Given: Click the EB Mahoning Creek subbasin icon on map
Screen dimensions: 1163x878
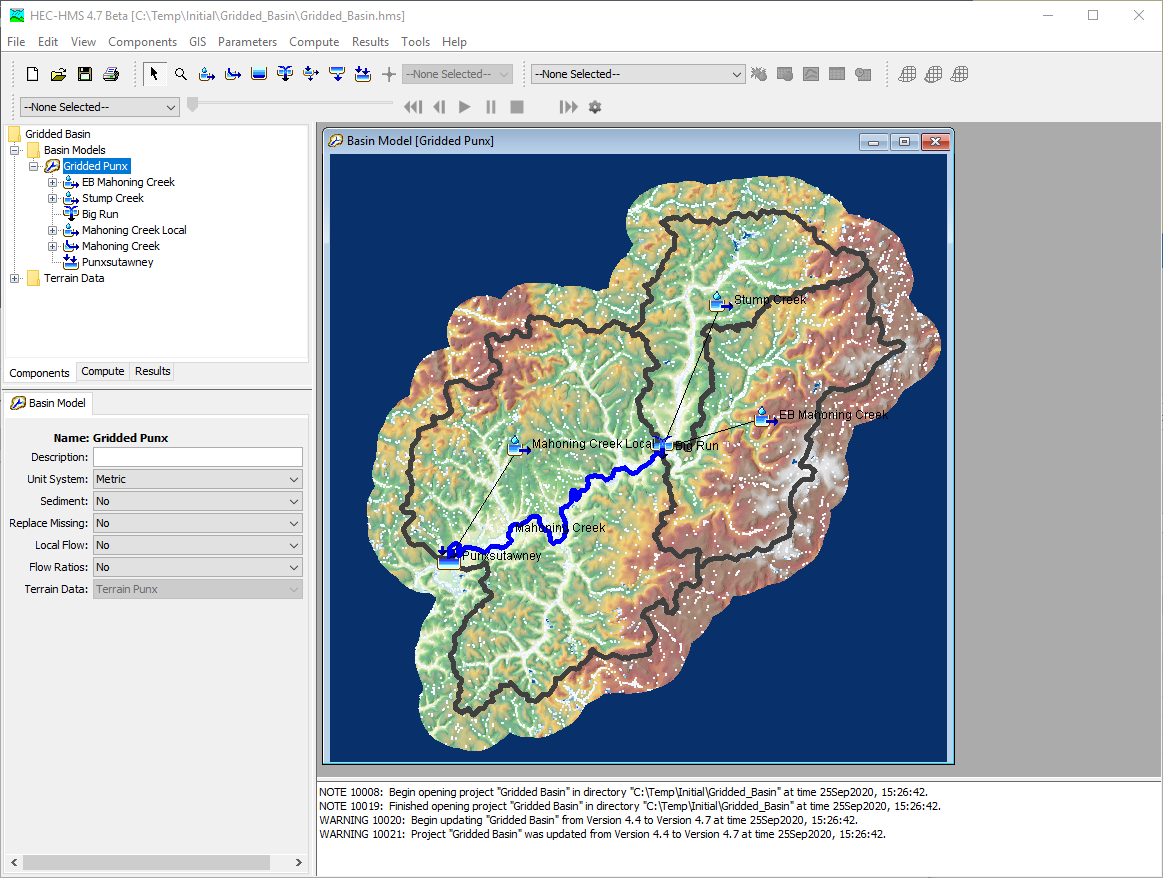Looking at the screenshot, I should point(764,416).
